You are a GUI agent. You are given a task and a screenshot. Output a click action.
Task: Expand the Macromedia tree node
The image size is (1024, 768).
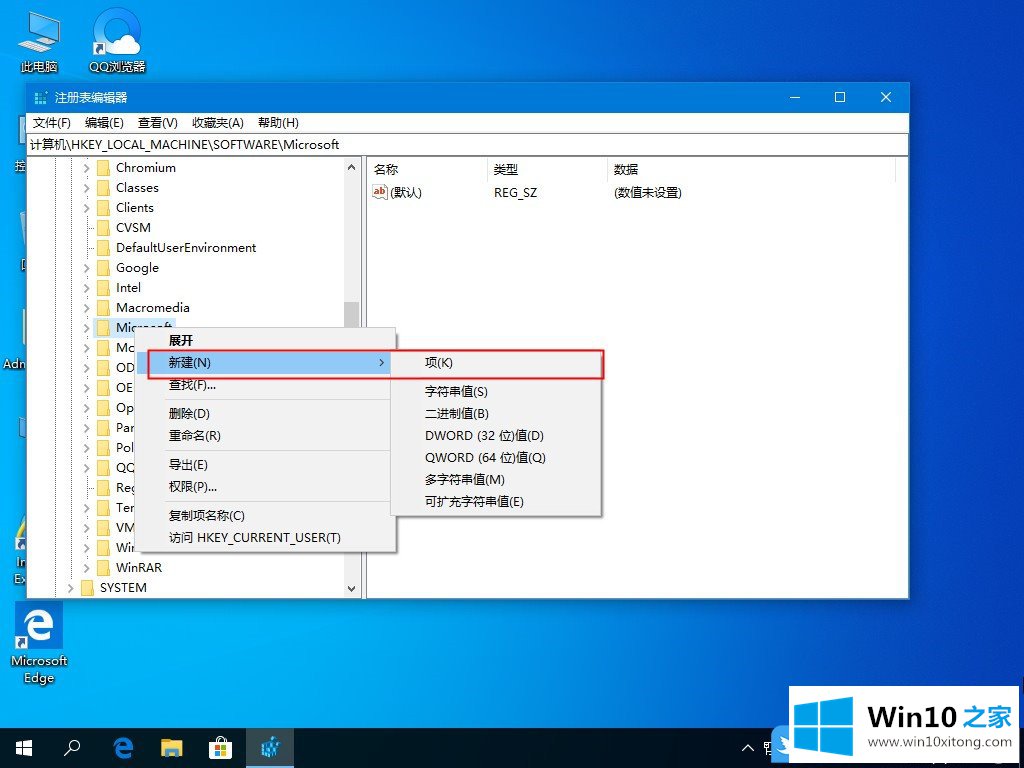(x=86, y=308)
